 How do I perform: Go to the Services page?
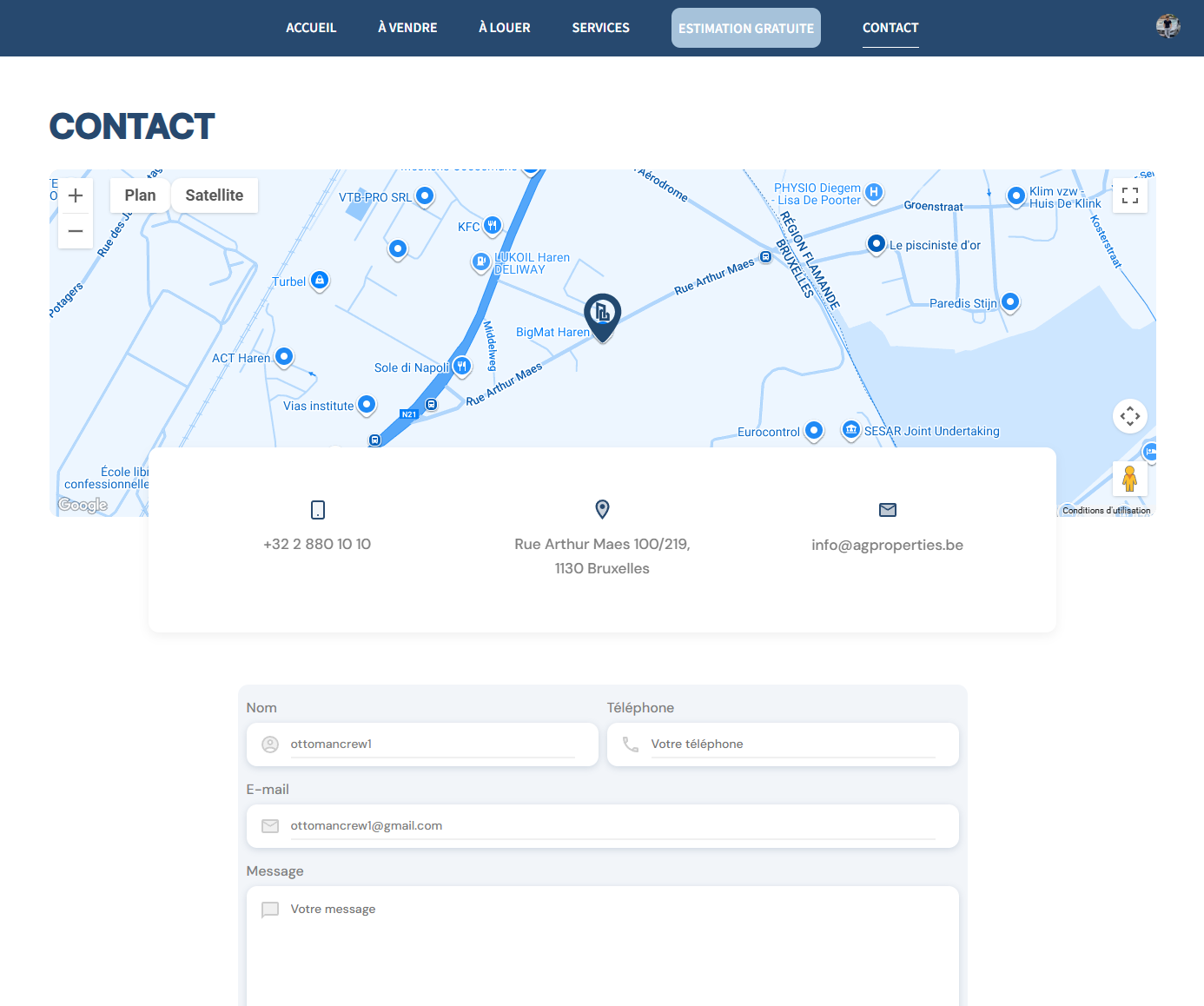[600, 28]
